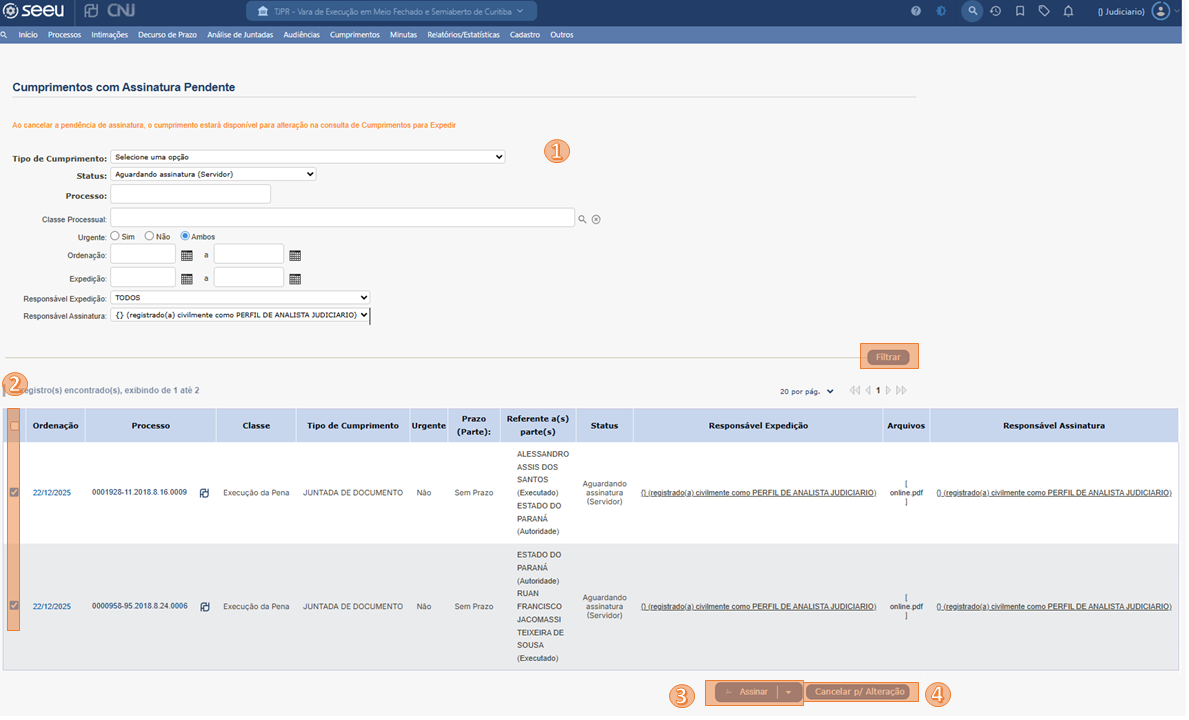Toggle the dark mode contrast icon

(x=942, y=11)
